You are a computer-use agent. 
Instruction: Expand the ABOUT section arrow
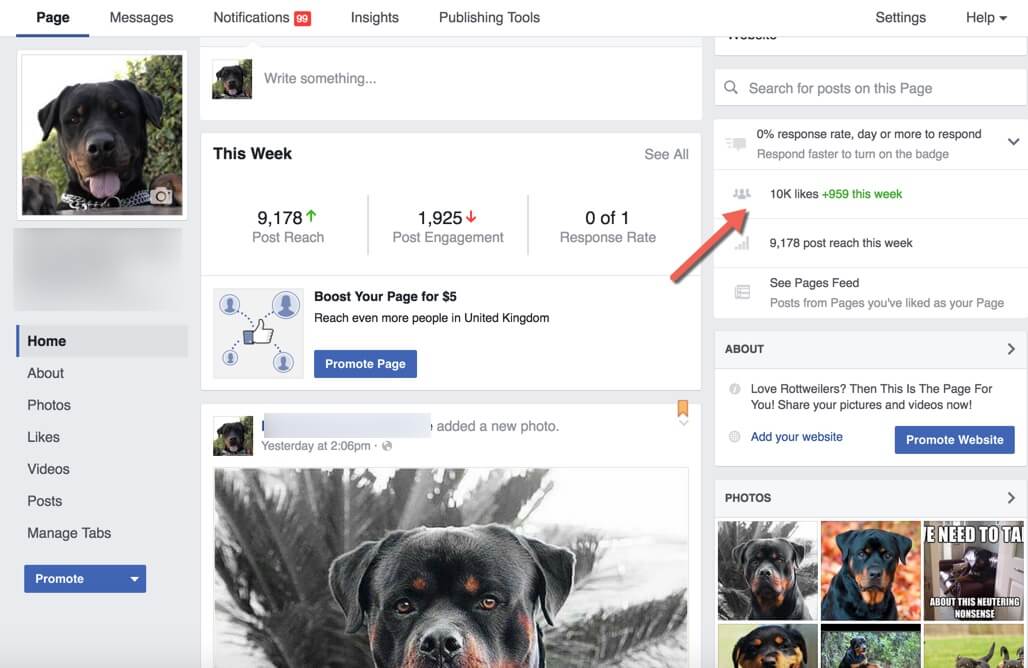1011,349
